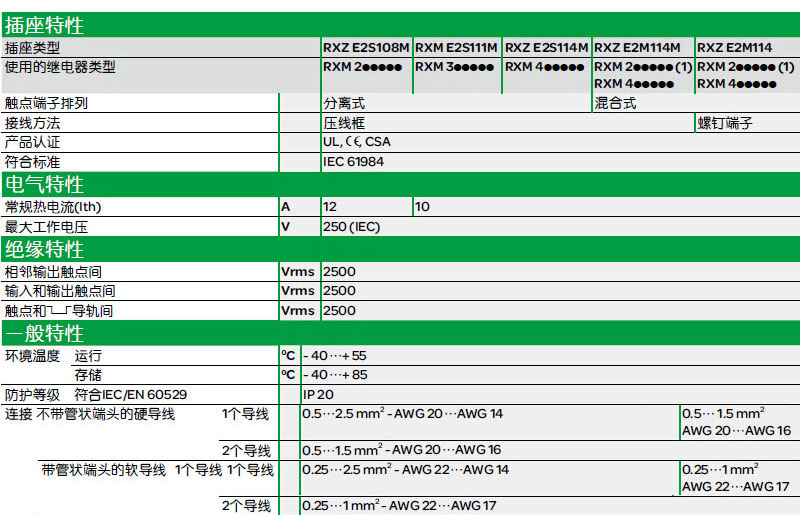Select the 接线方法 row label

pos(32,123)
